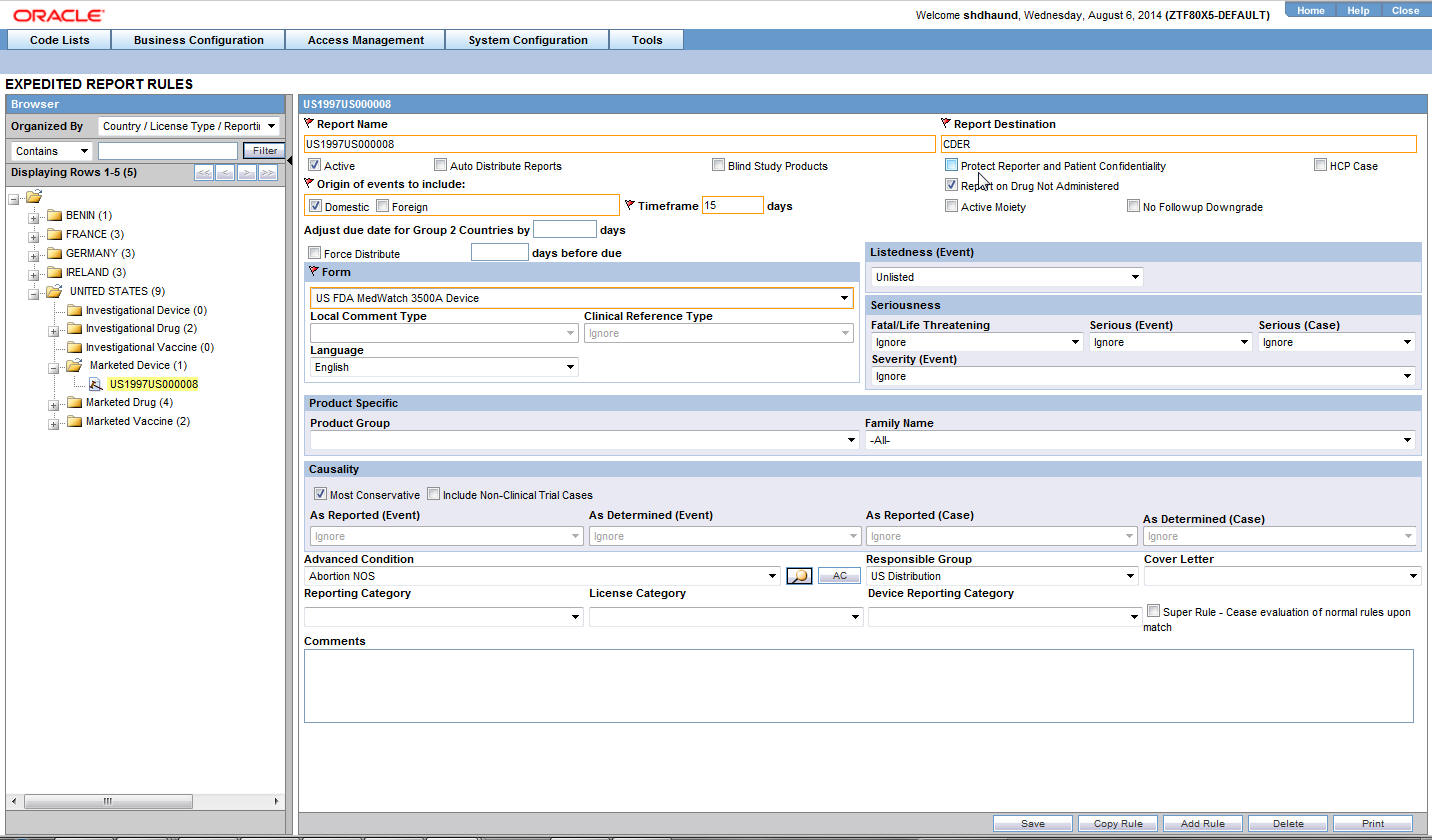Click the IRELAND folder icon

coord(54,273)
